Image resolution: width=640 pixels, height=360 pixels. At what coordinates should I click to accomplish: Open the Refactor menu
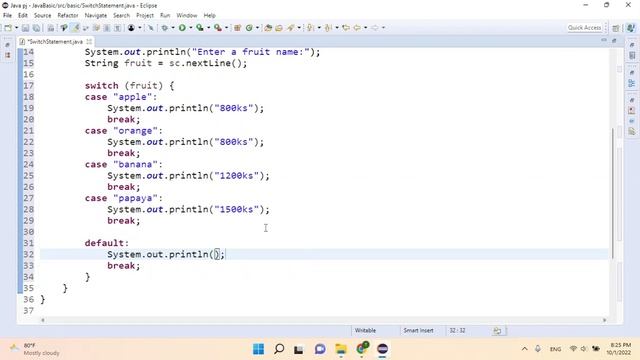click(68, 16)
